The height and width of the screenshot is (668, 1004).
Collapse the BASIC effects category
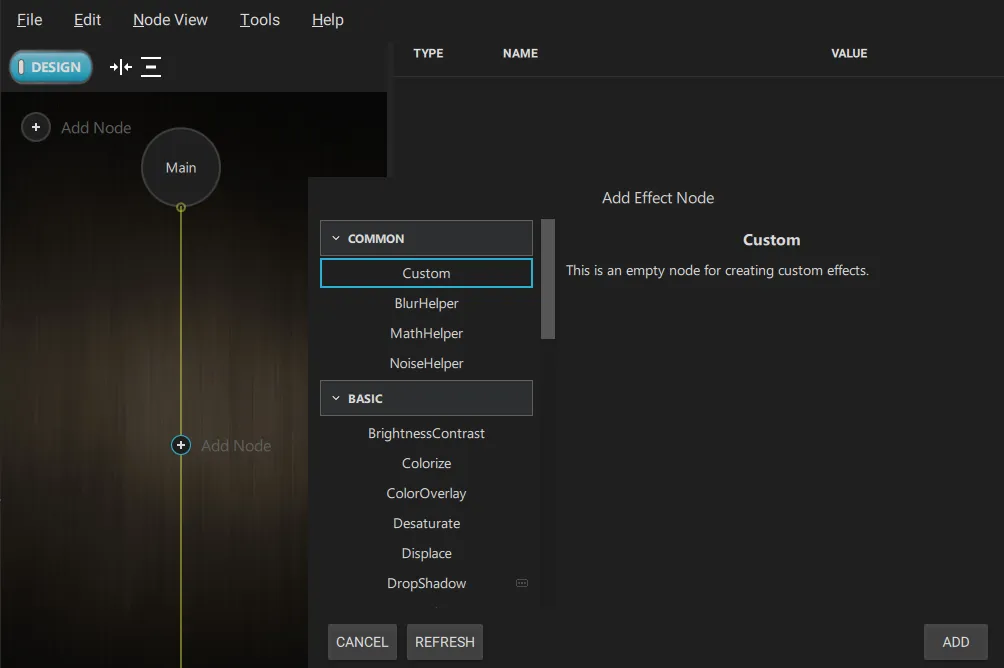(336, 398)
